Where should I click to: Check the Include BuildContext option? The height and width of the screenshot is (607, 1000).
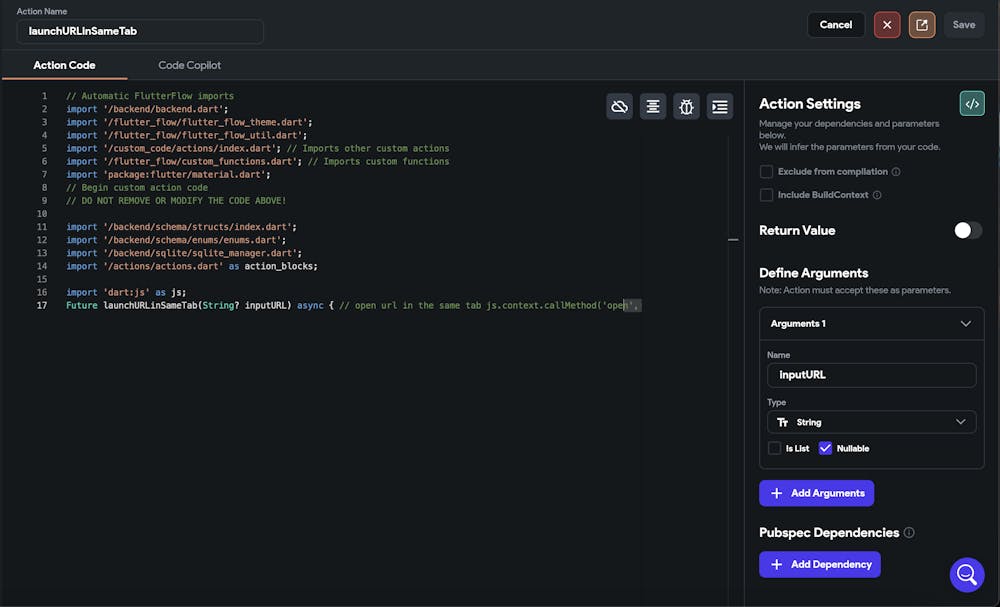(767, 195)
